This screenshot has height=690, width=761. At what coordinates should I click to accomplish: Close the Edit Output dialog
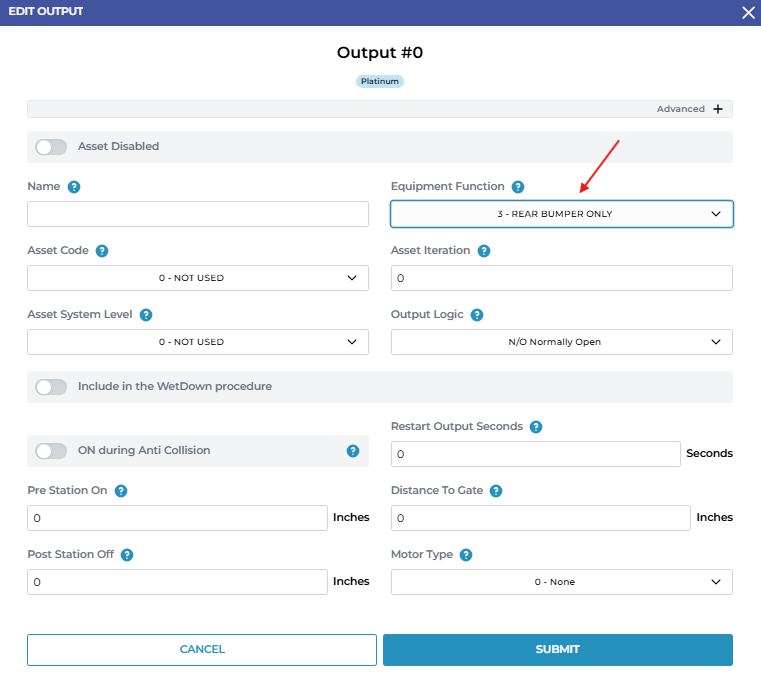point(748,12)
